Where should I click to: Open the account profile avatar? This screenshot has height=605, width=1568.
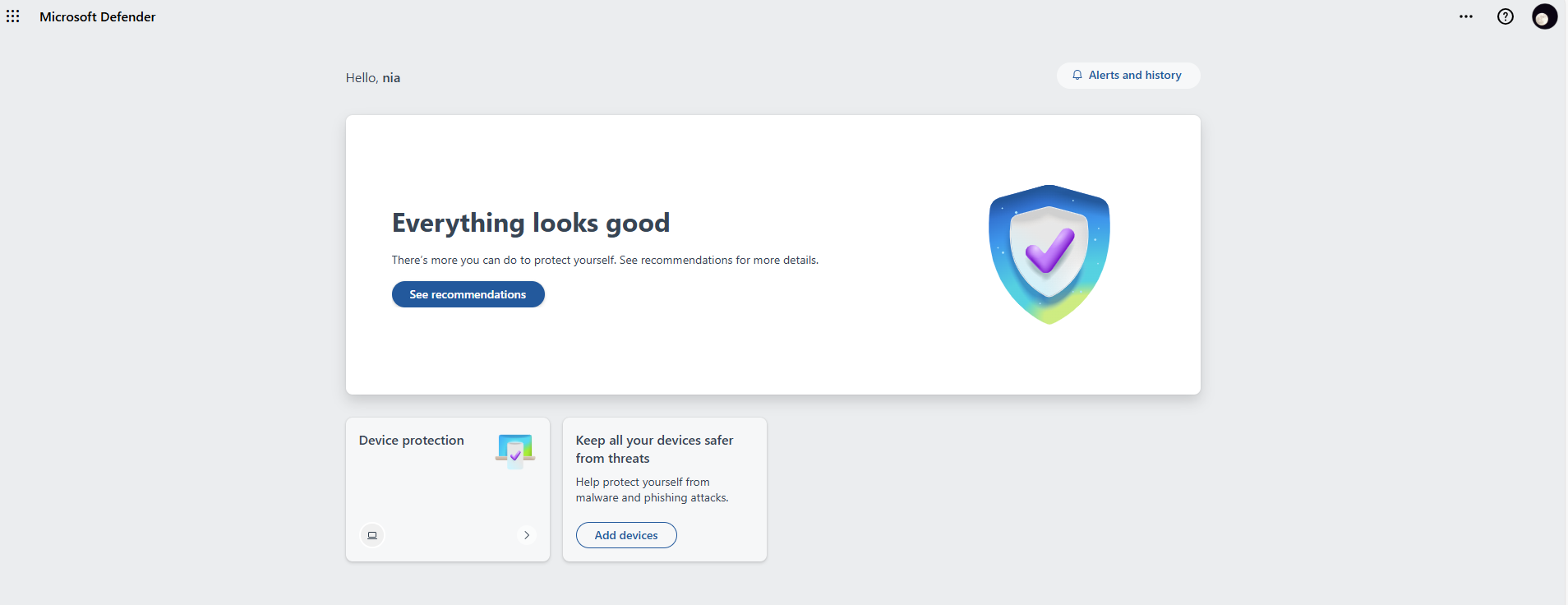(x=1545, y=16)
